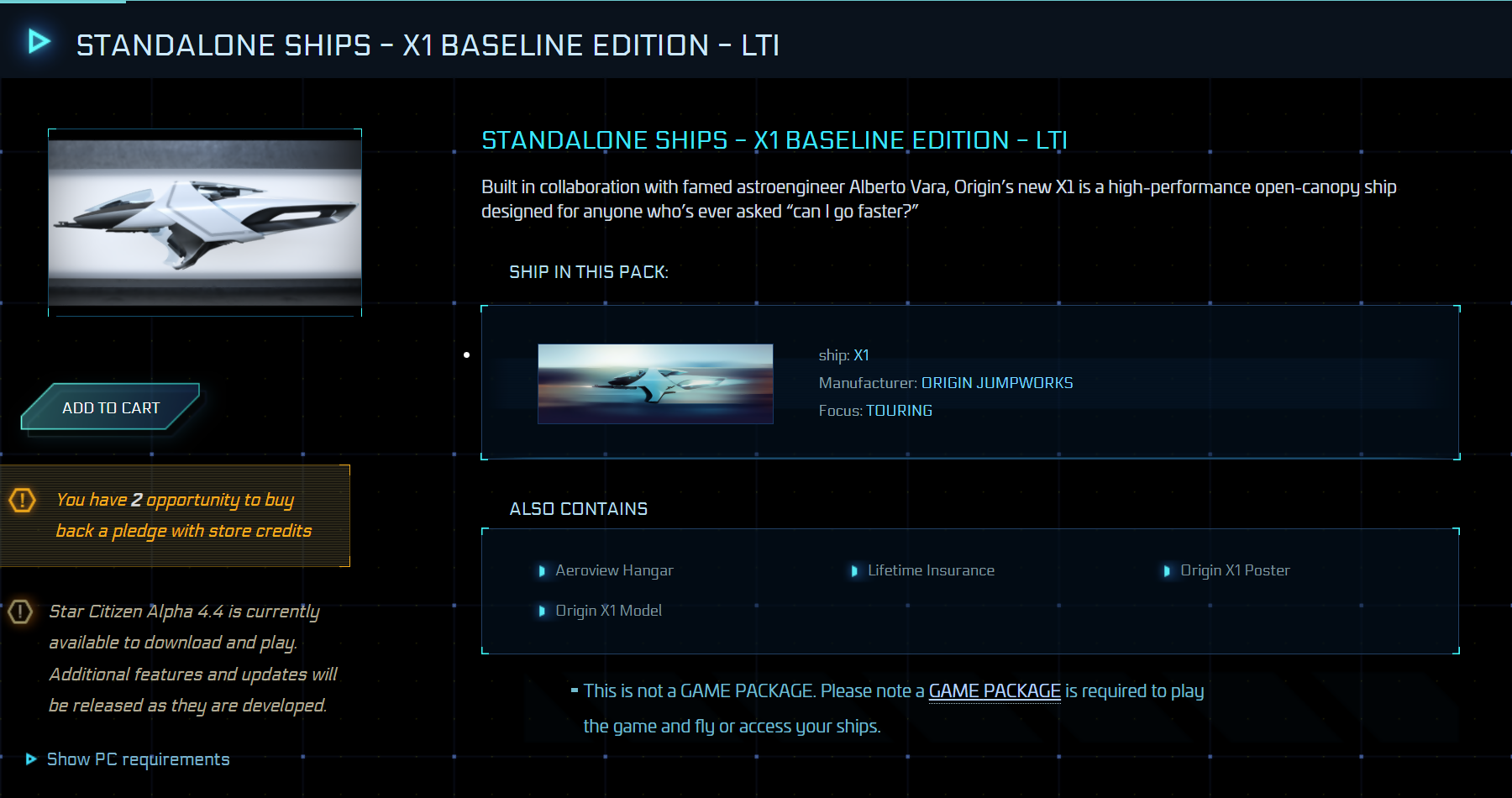Click the page header title text
Viewport: 1512px width, 798px height.
click(428, 45)
